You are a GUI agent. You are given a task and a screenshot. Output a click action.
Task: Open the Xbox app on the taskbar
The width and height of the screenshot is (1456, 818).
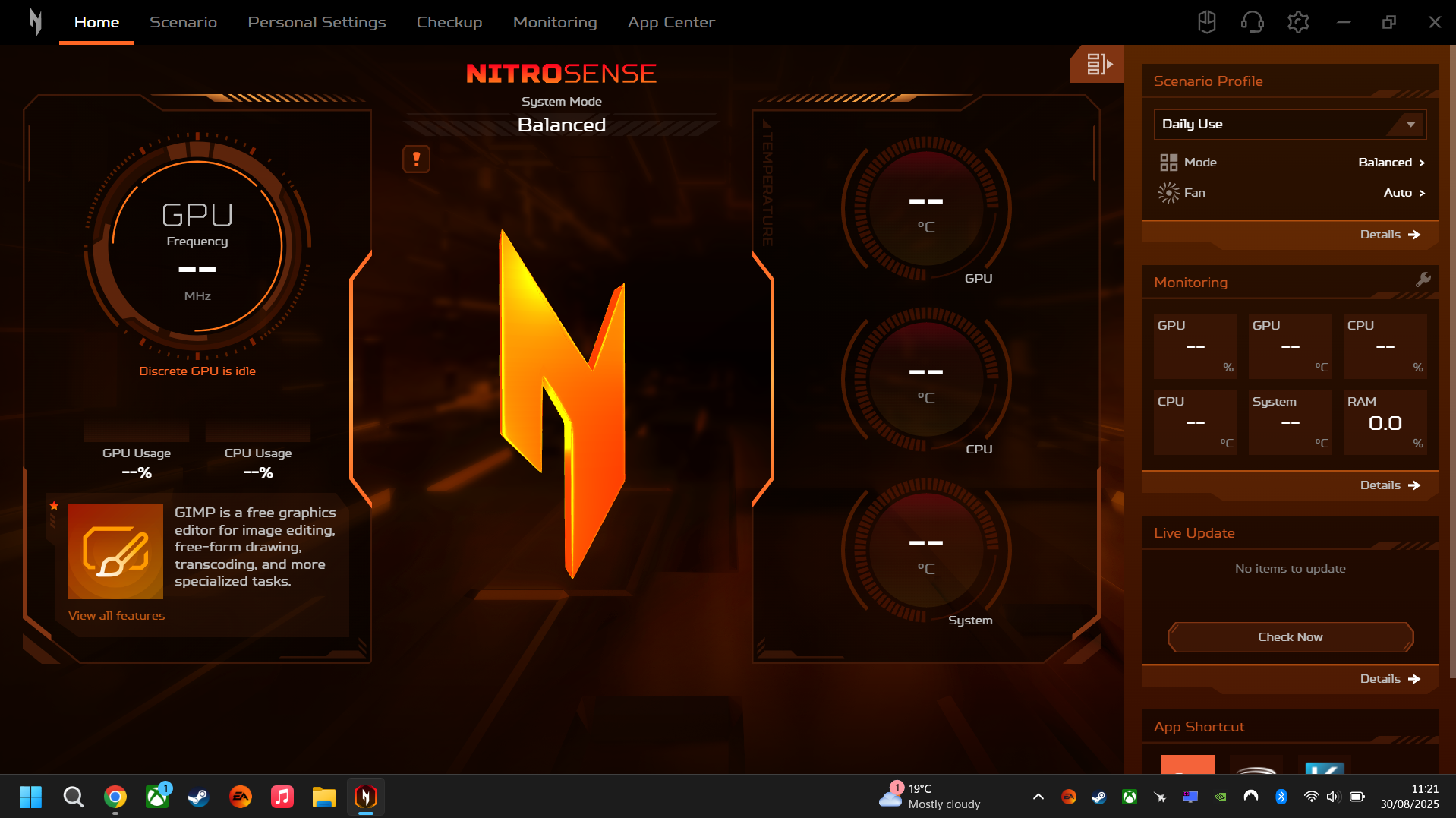(157, 797)
